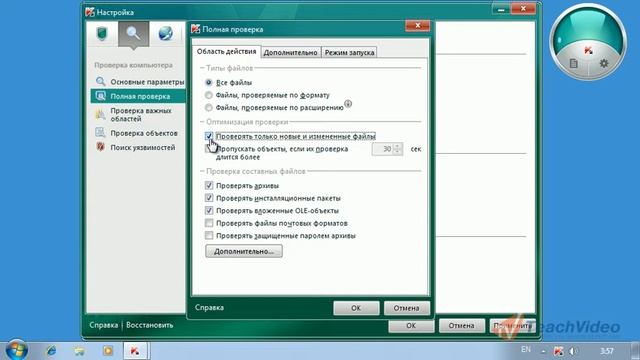This screenshot has height=360, width=640.
Task: Click Kaspersky taskbar button
Action: [x=136, y=351]
